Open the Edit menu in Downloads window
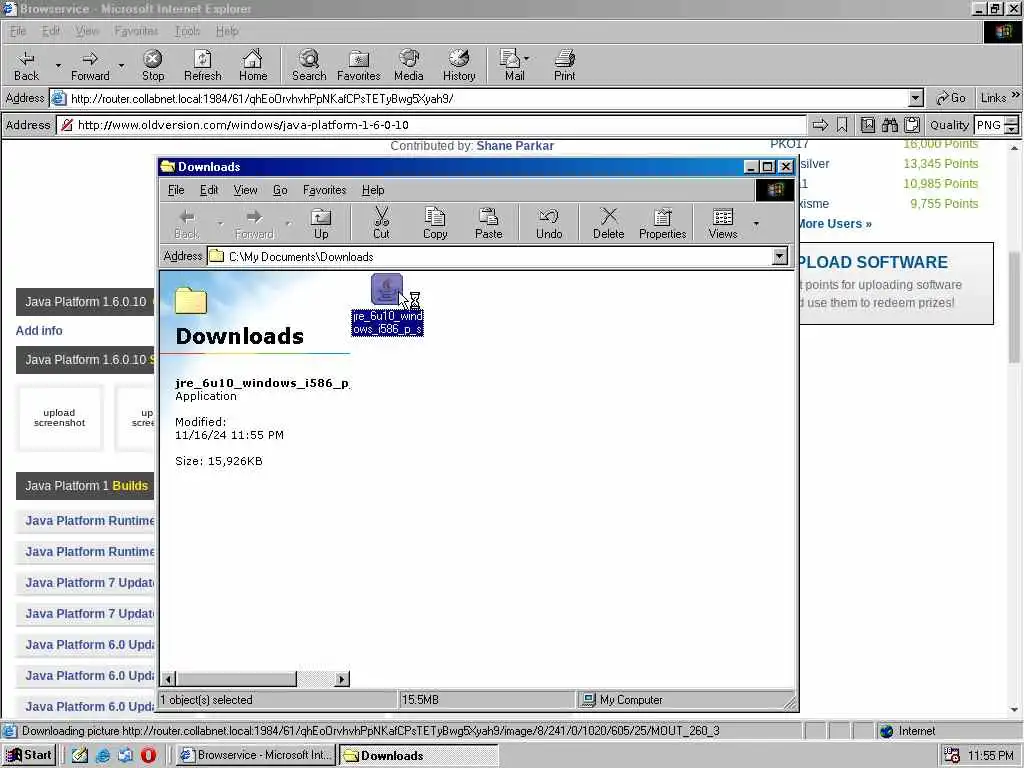1024x768 pixels. point(209,190)
